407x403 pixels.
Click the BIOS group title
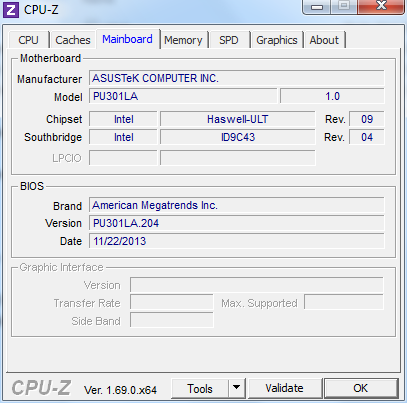[x=32, y=186]
